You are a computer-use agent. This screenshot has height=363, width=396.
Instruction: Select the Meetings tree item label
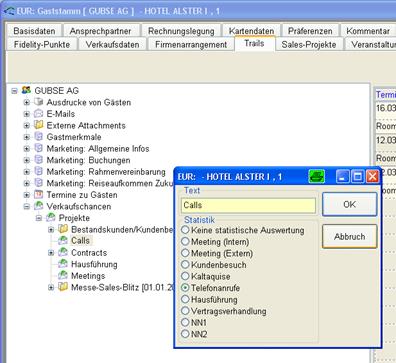tap(88, 276)
